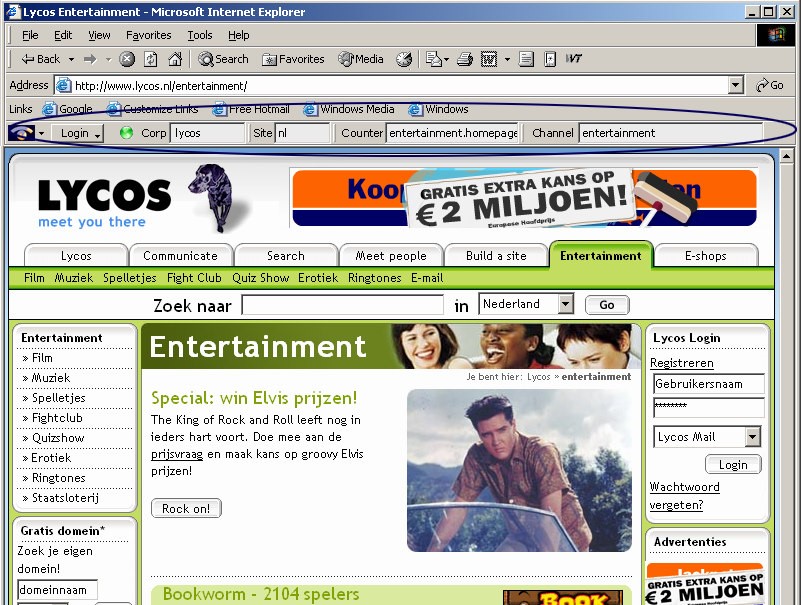Print the page with printer icon
The height and width of the screenshot is (605, 801).
coord(464,59)
